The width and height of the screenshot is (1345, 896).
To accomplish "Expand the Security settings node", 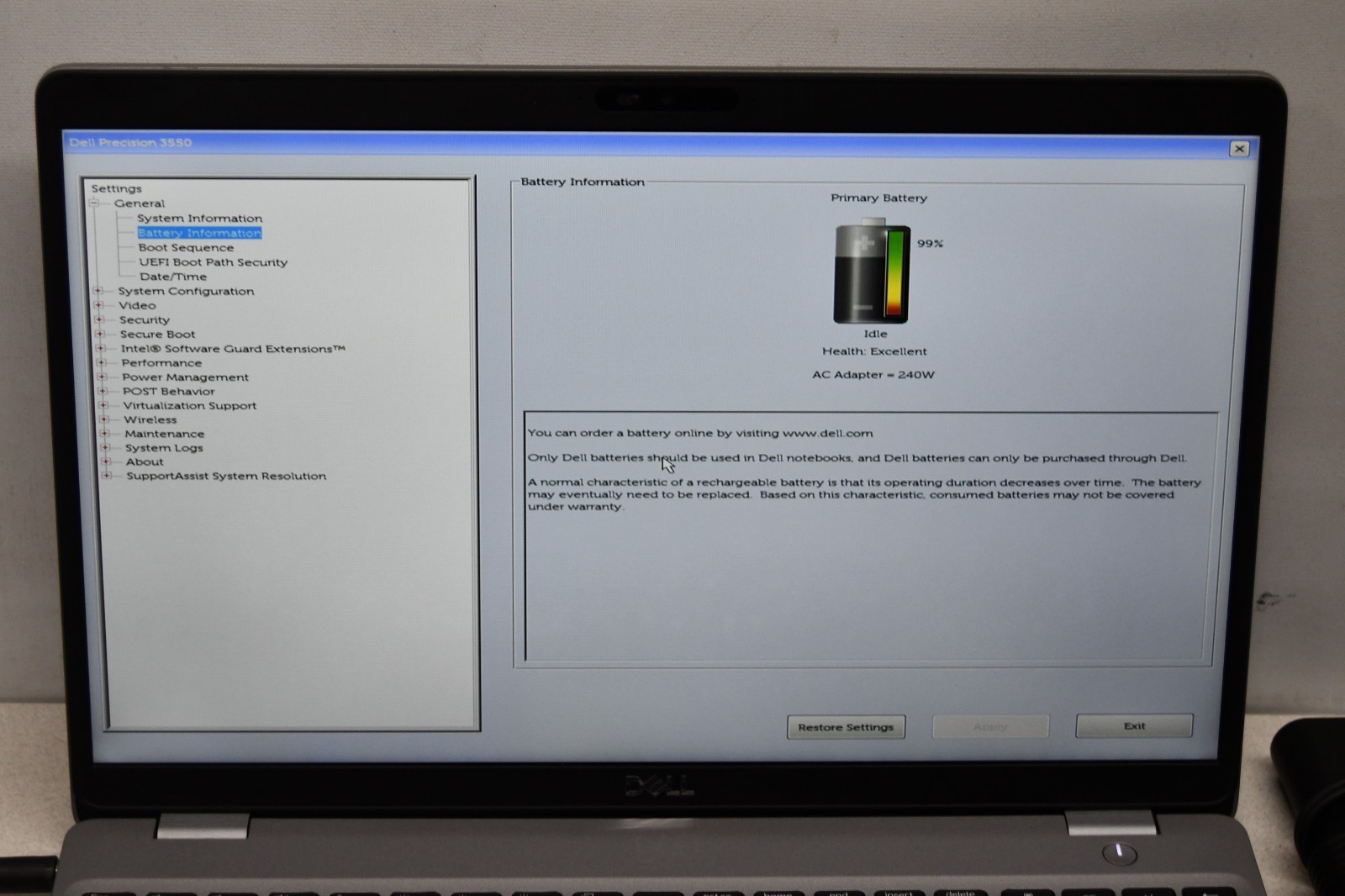I will [99, 319].
